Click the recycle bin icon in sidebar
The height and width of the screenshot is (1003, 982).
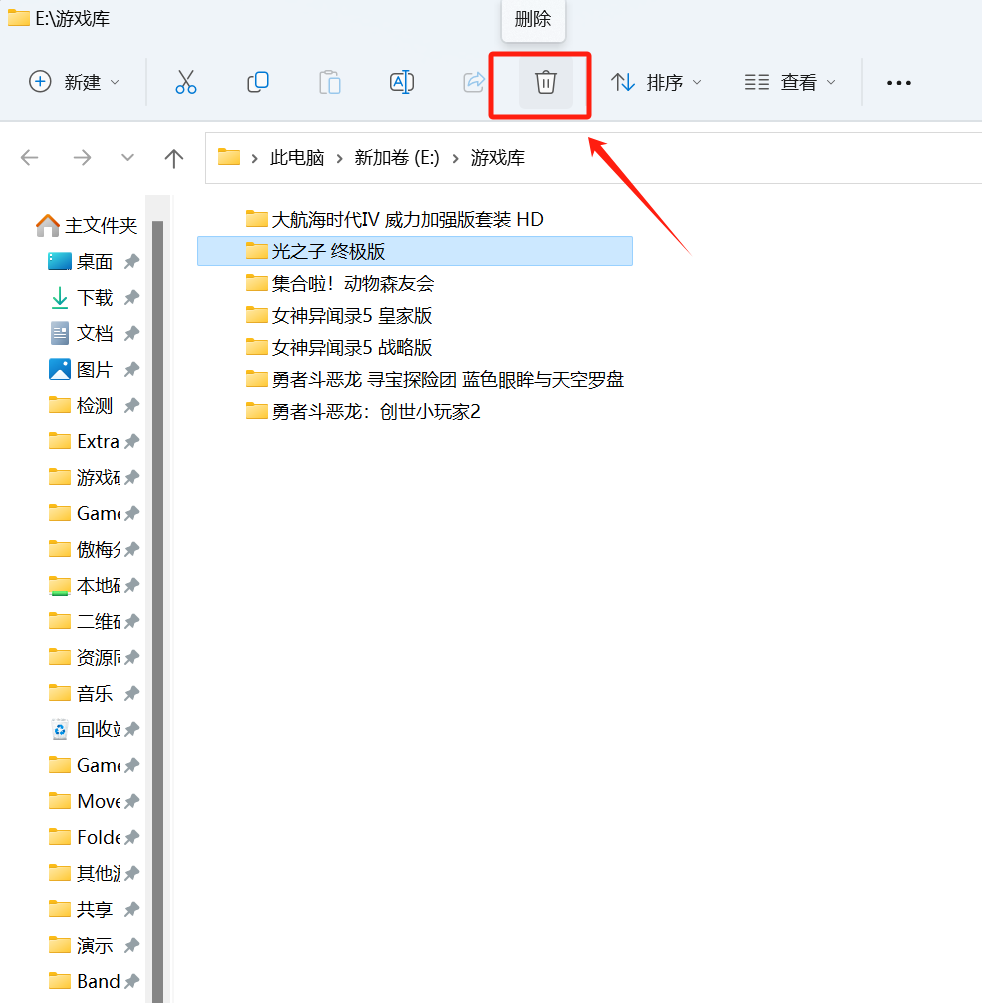tap(60, 729)
